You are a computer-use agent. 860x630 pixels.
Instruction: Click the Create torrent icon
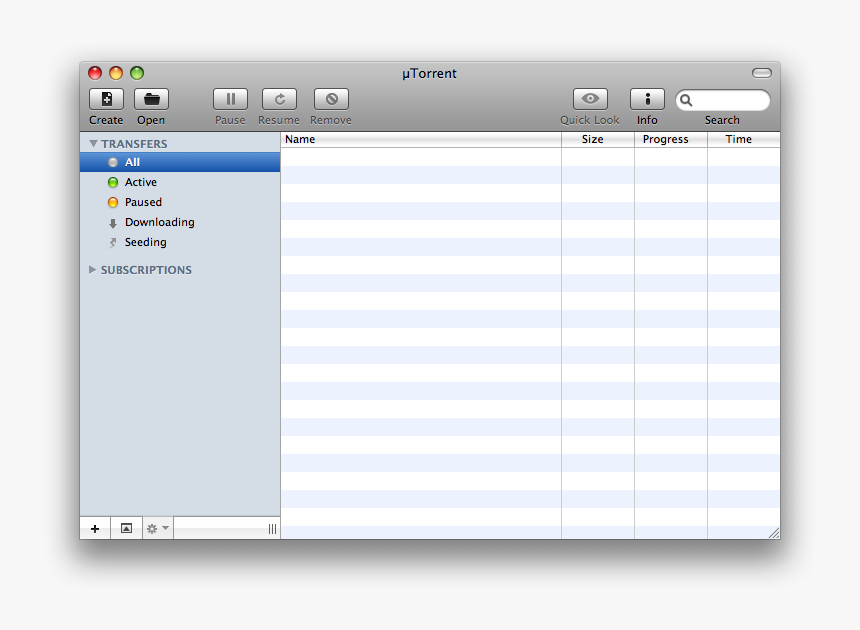click(106, 99)
